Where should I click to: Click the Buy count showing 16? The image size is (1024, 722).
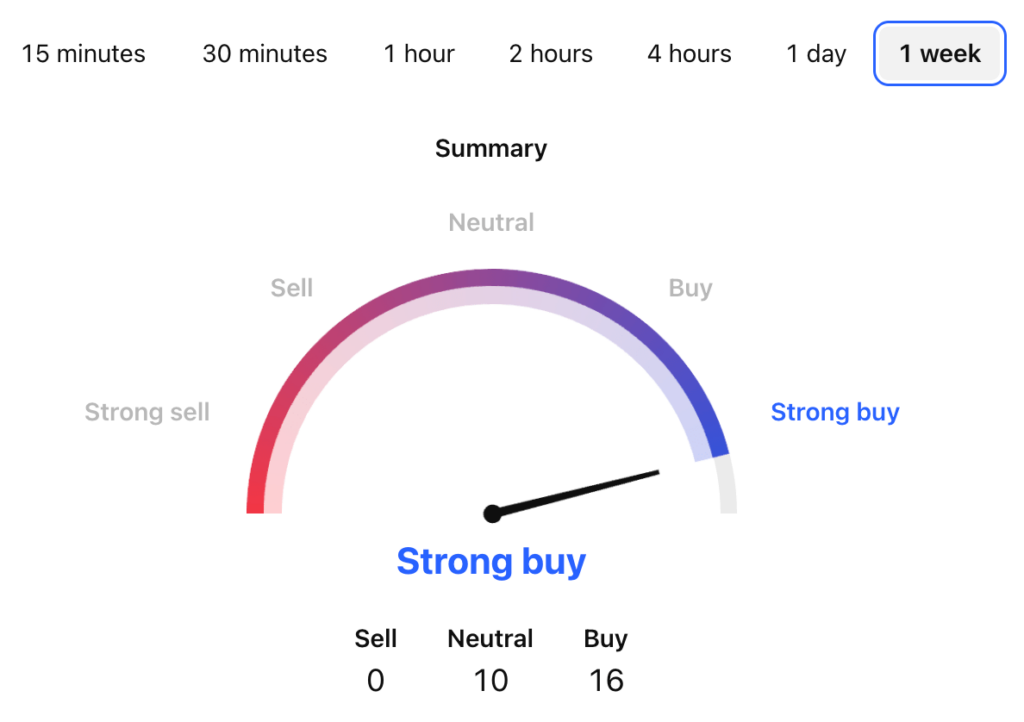coord(606,680)
